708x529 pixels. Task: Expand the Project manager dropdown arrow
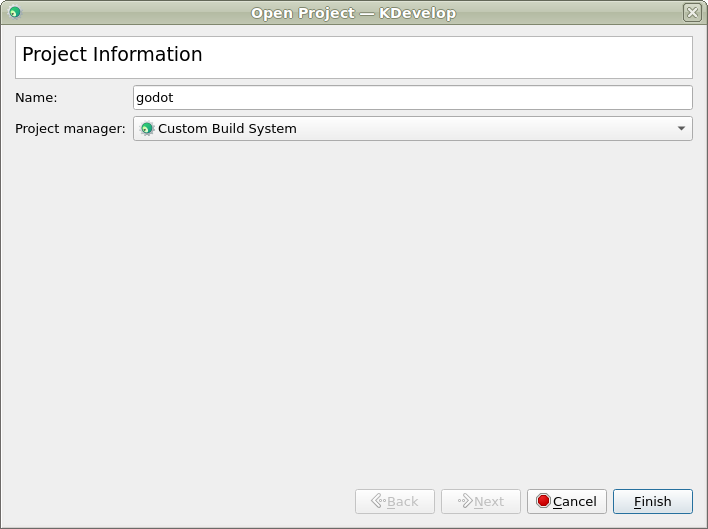(681, 129)
